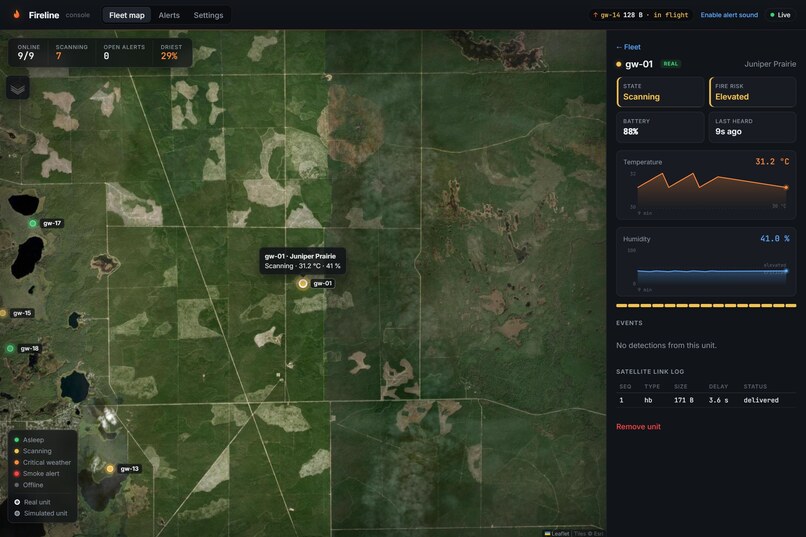Click the Real unit legend entry
Image resolution: width=806 pixels, height=537 pixels.
(32, 502)
